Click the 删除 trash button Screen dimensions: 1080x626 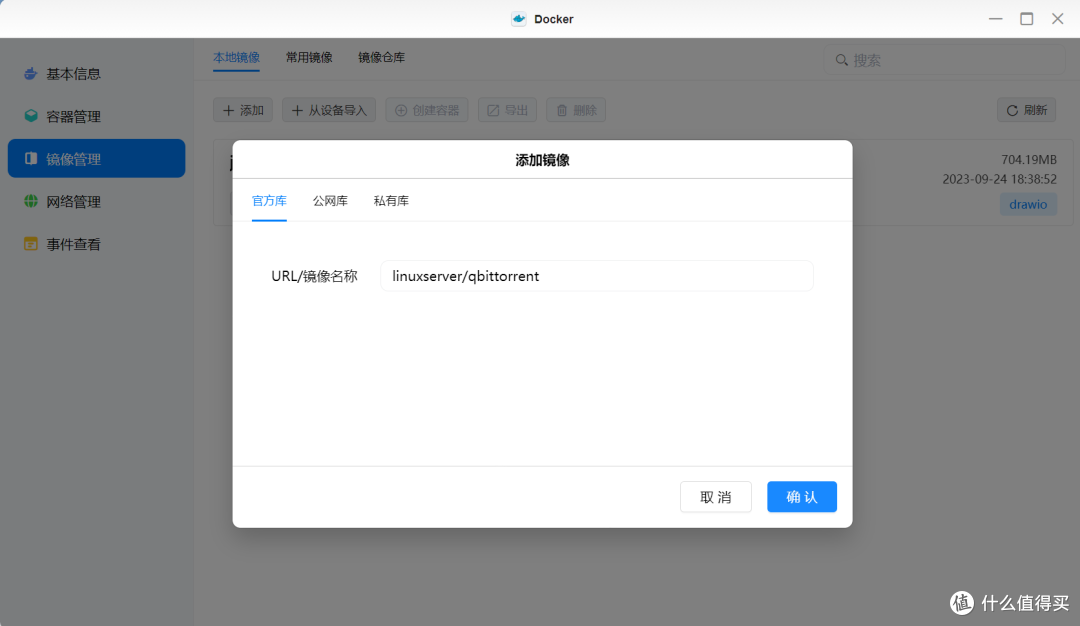577,110
